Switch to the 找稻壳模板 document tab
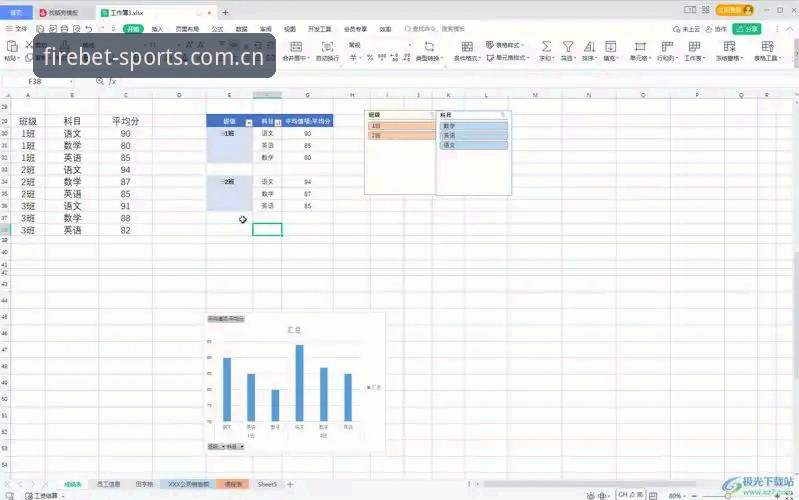The height and width of the screenshot is (500, 799). (x=62, y=13)
